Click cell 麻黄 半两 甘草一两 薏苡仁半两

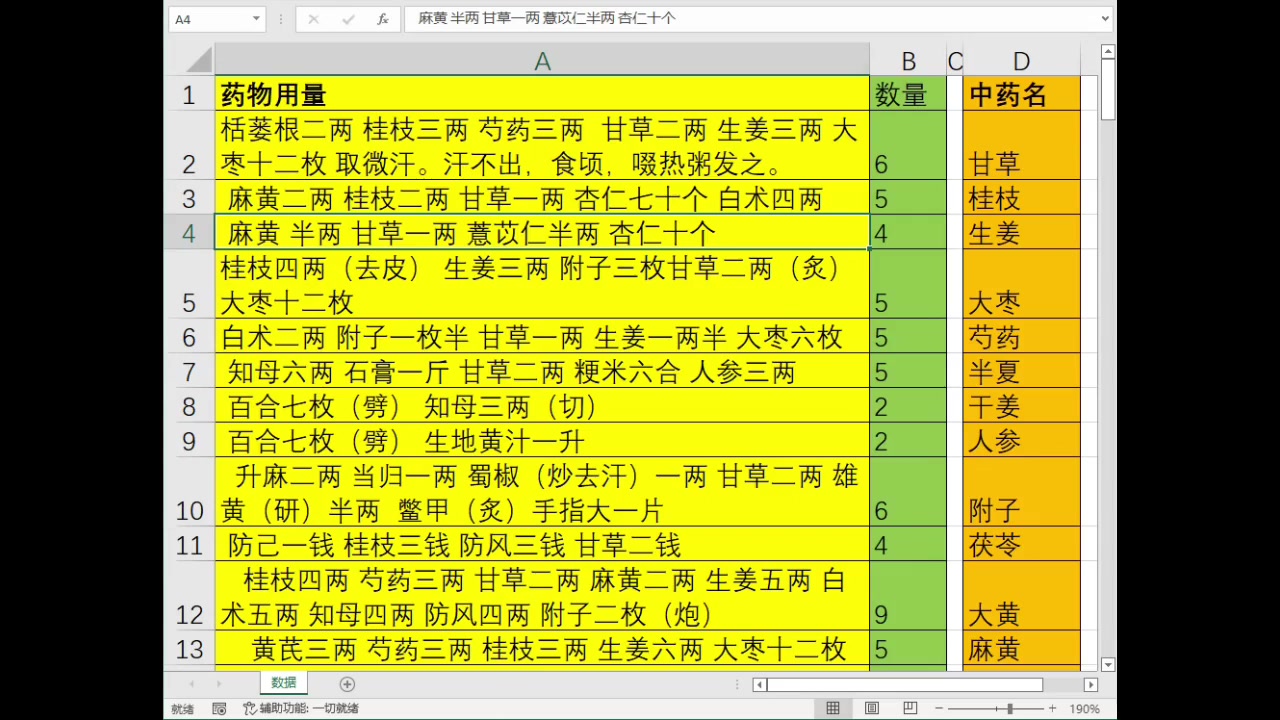[x=542, y=232]
